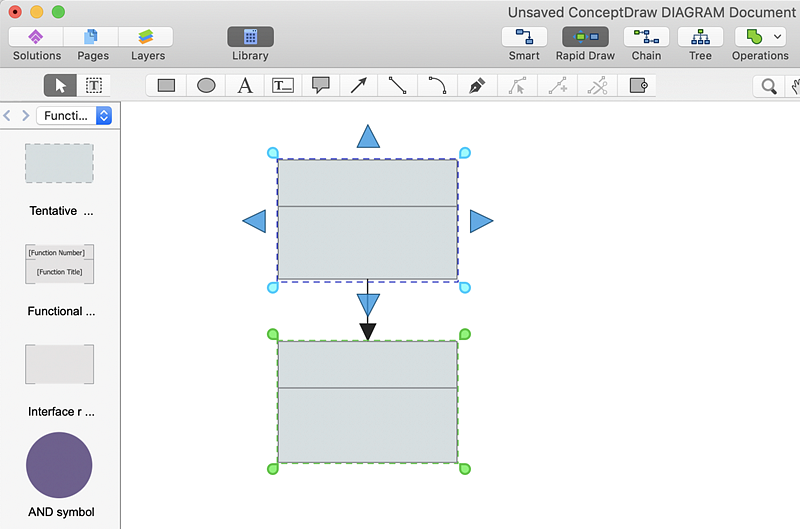Open the Layers panel
800x529 pixels.
point(146,37)
